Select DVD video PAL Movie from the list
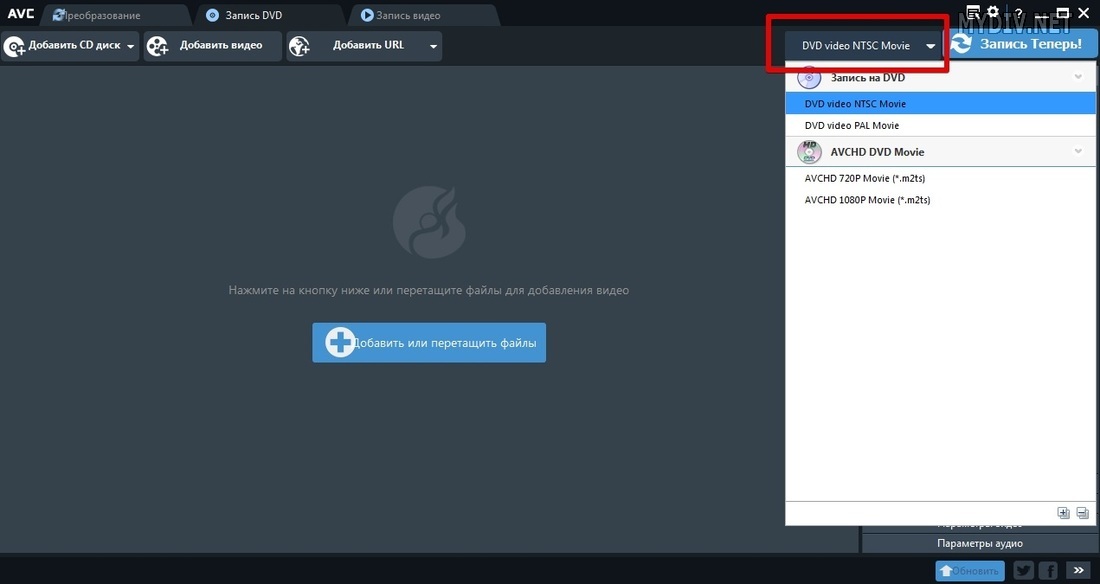 click(x=852, y=126)
